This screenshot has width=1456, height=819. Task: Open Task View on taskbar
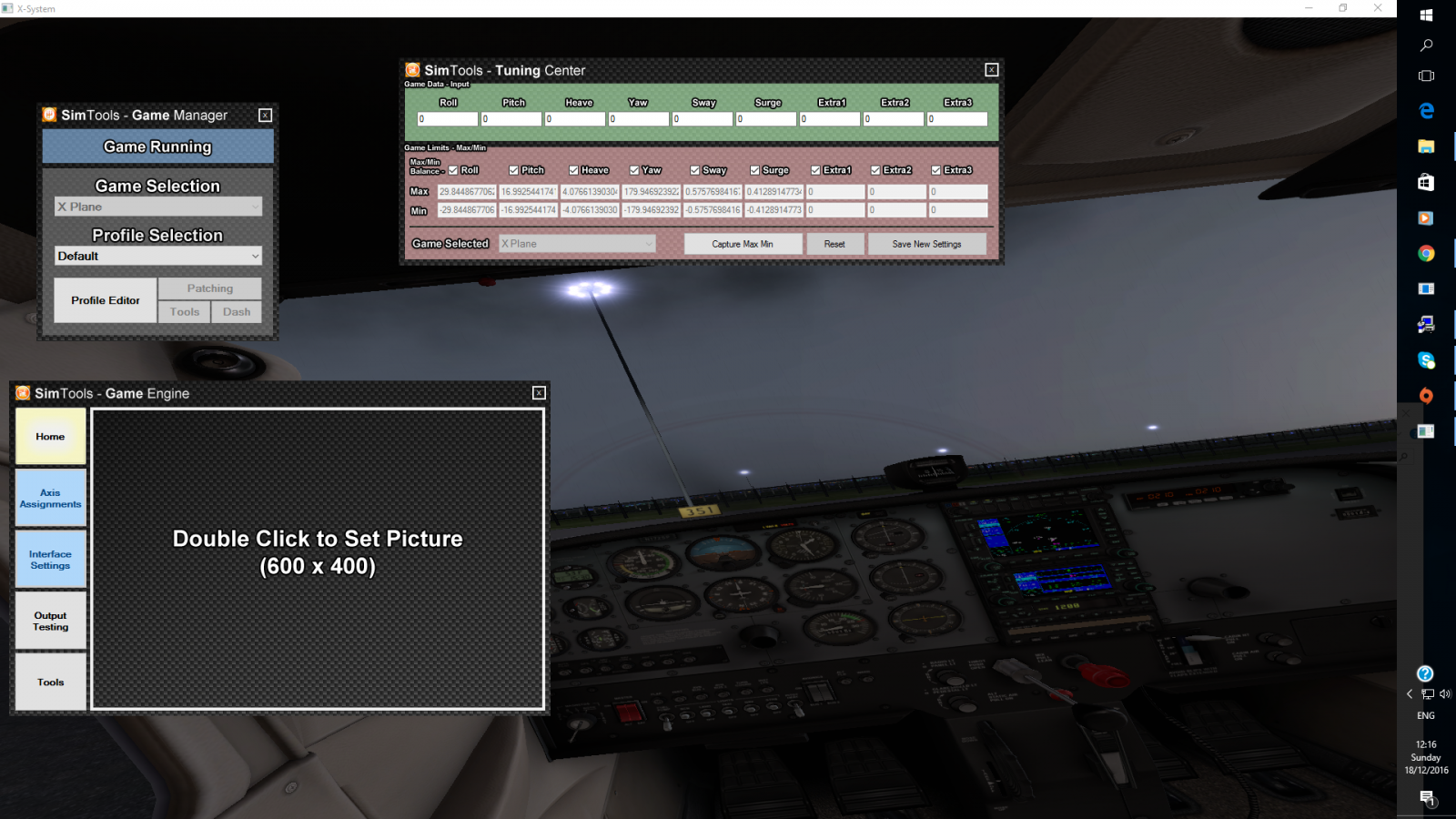pyautogui.click(x=1426, y=76)
